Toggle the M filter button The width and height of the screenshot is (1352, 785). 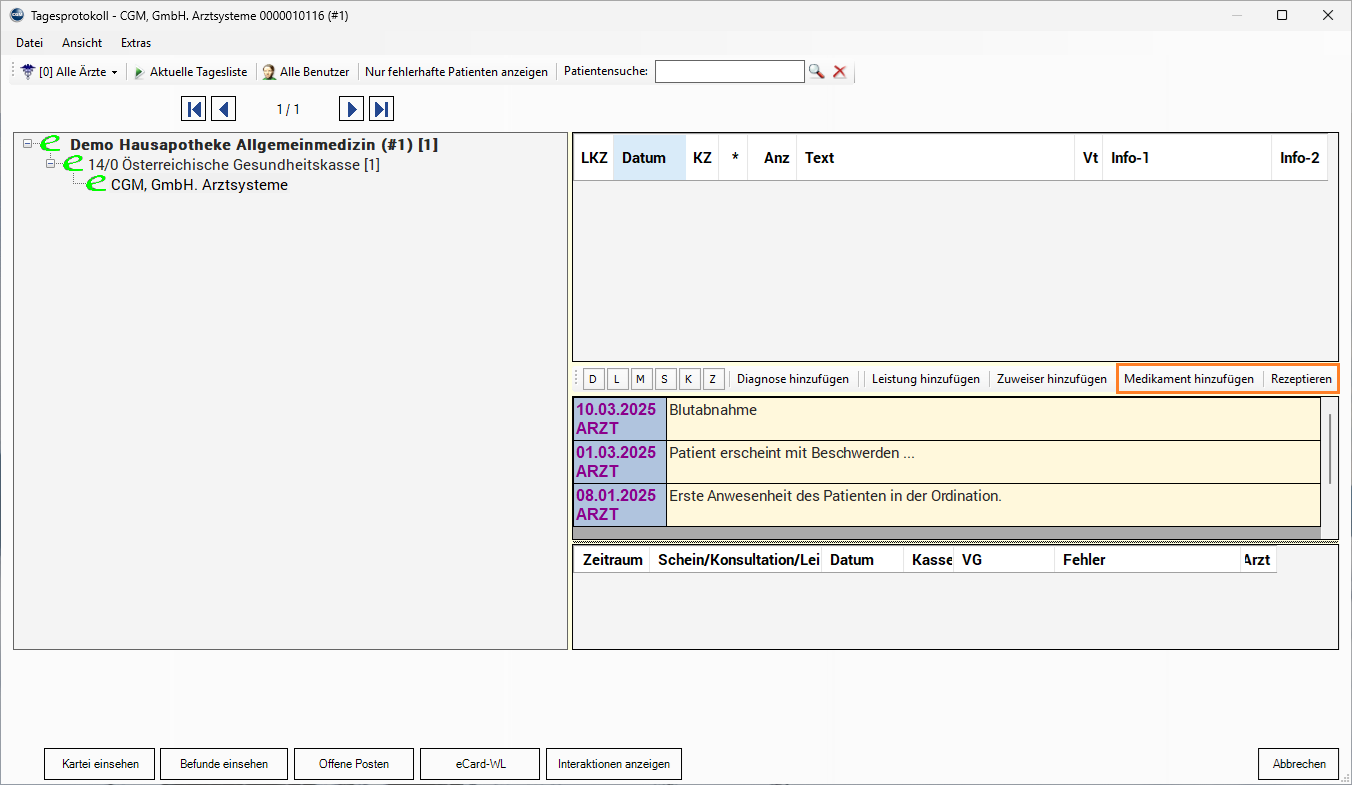[641, 379]
